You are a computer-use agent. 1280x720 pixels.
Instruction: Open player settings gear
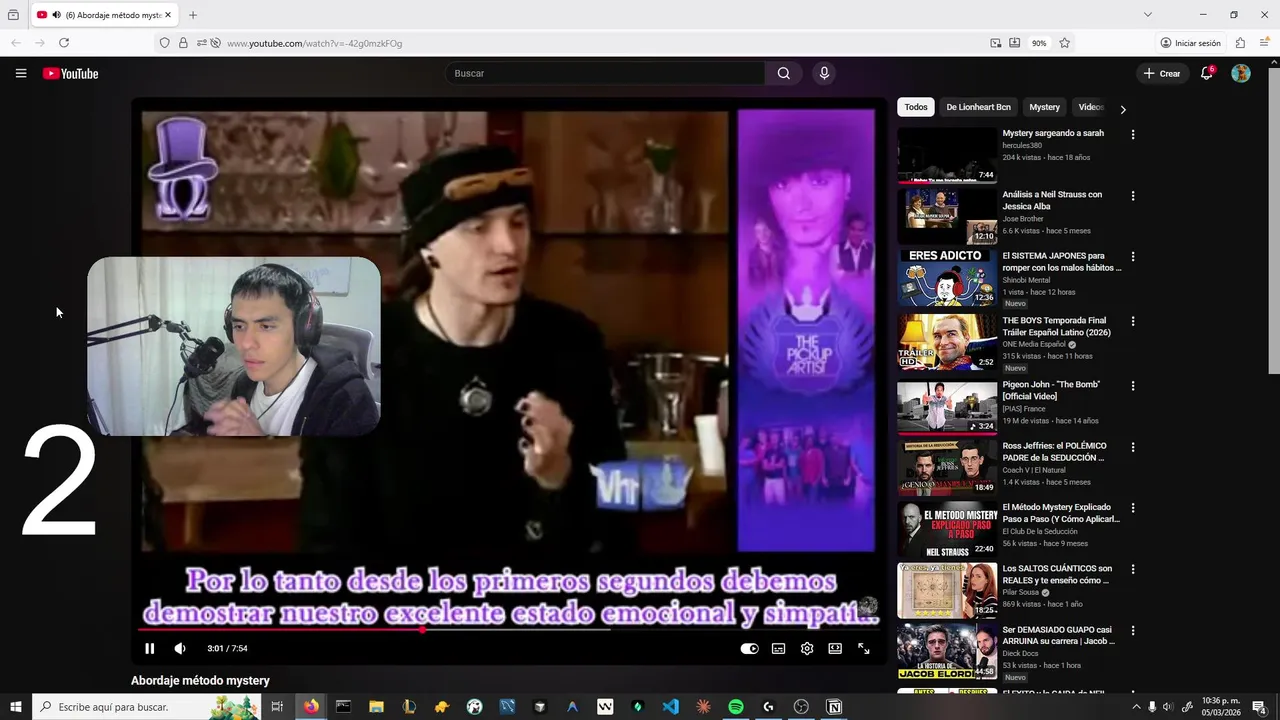[x=807, y=648]
